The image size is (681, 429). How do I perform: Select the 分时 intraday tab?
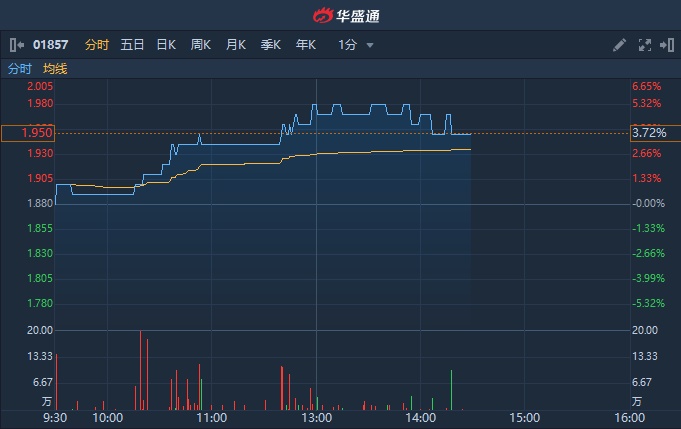97,45
